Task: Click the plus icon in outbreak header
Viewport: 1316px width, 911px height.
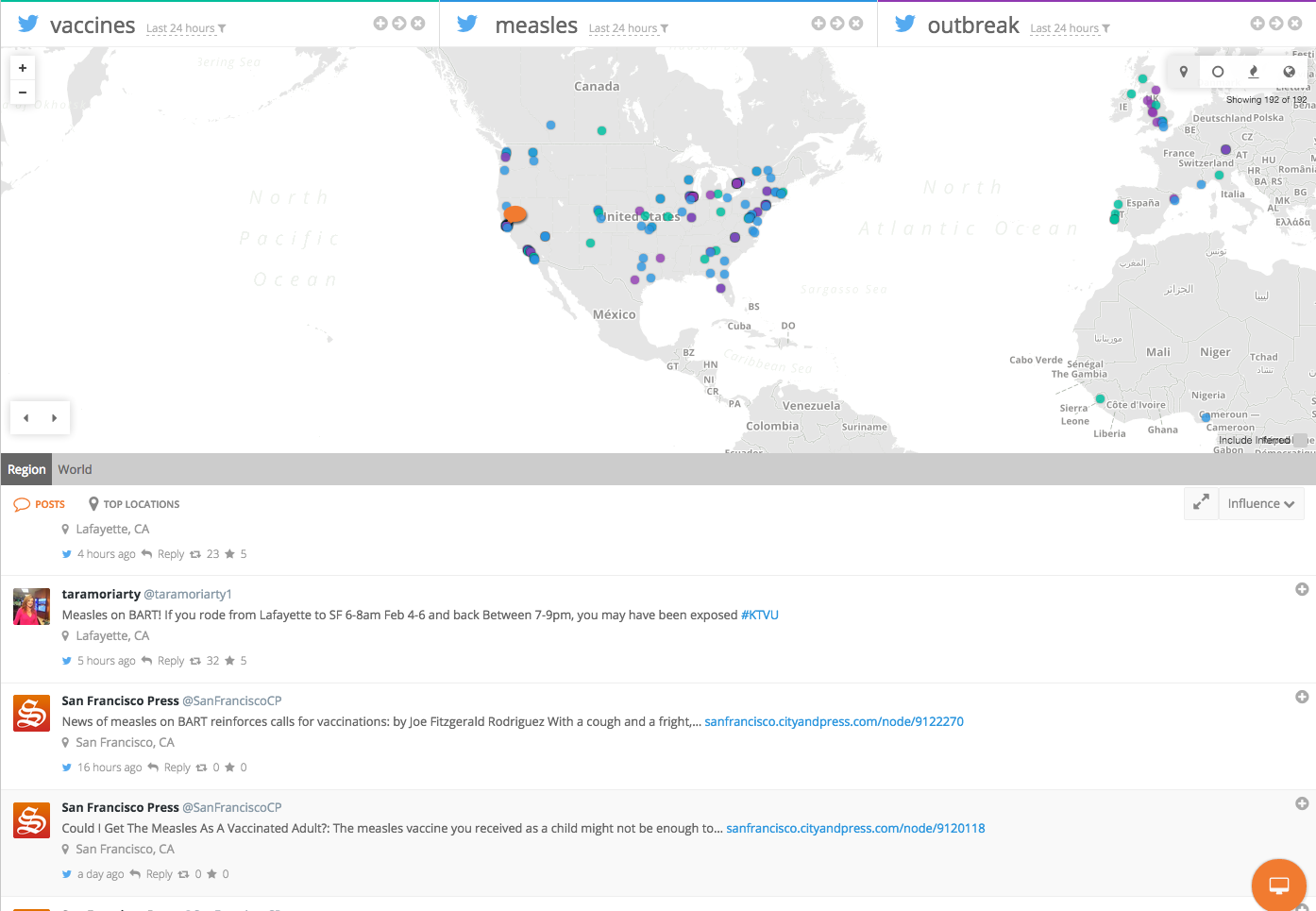Action: click(x=1257, y=24)
